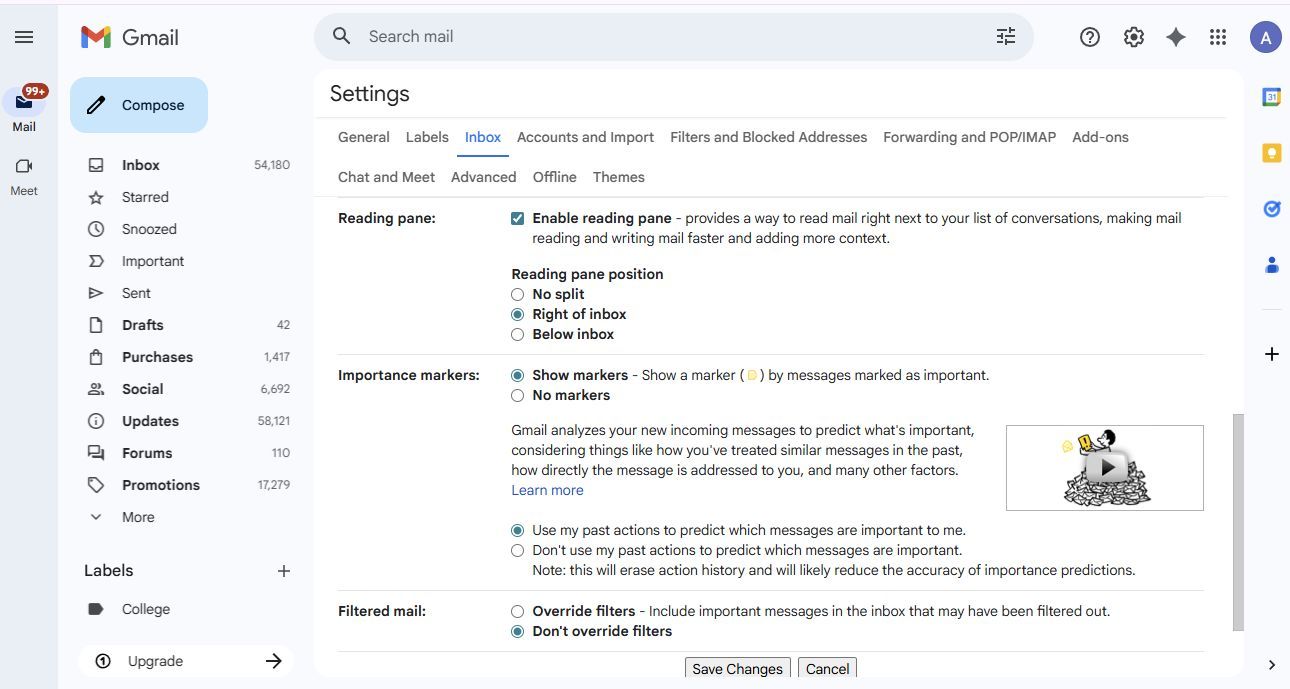This screenshot has height=689, width=1290.
Task: Open Google Calendar in side panel
Action: [1271, 97]
